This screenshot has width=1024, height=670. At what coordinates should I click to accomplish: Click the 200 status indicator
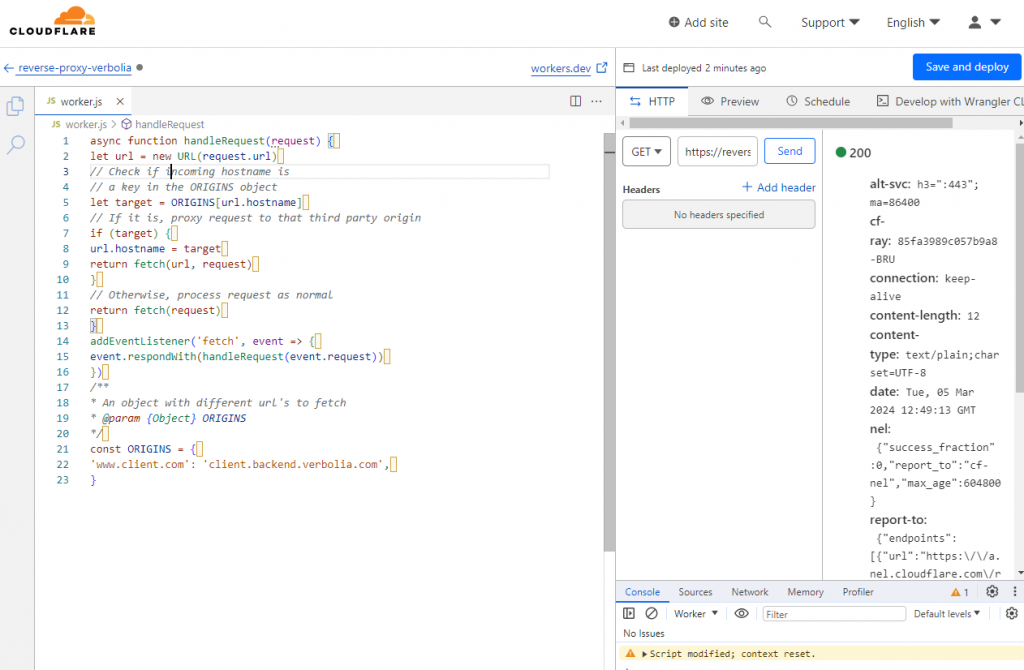point(853,152)
